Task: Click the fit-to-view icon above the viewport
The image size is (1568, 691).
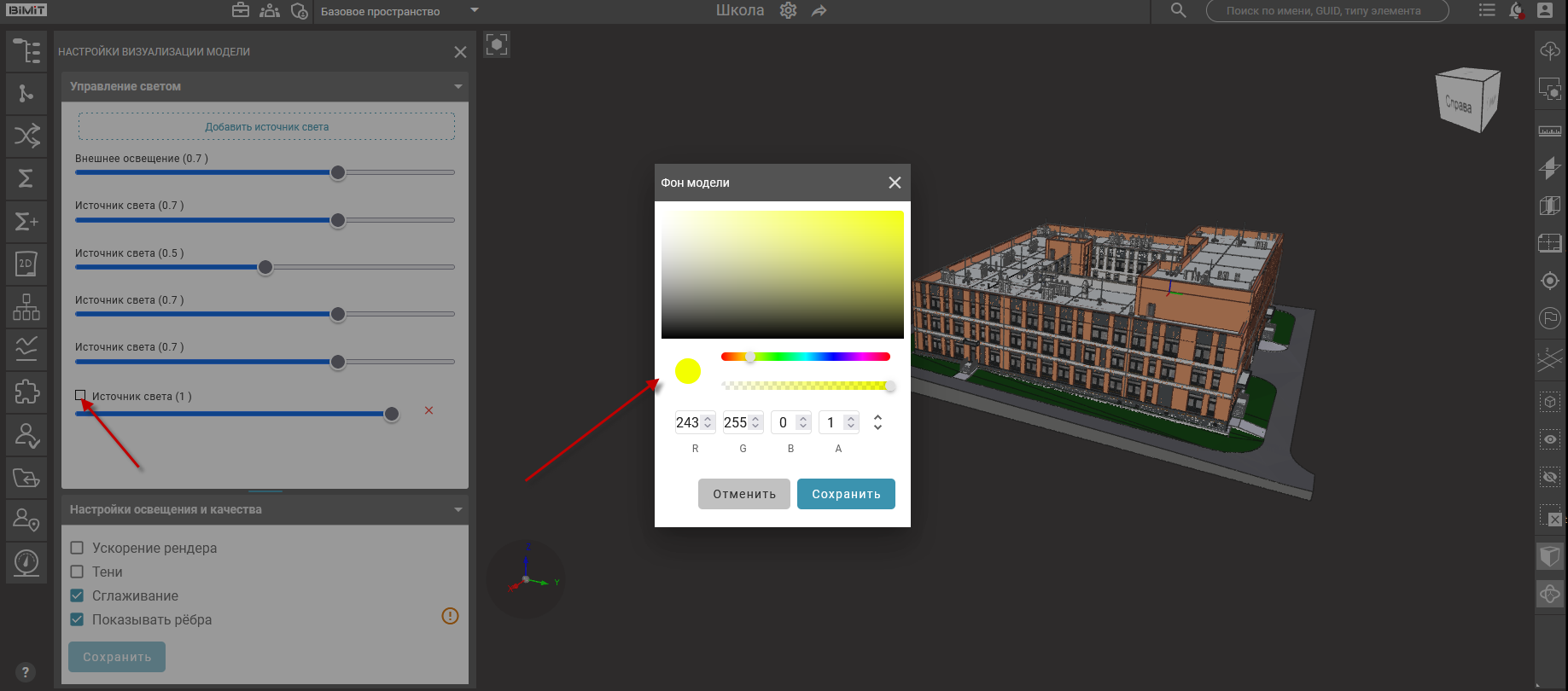Action: 497,44
